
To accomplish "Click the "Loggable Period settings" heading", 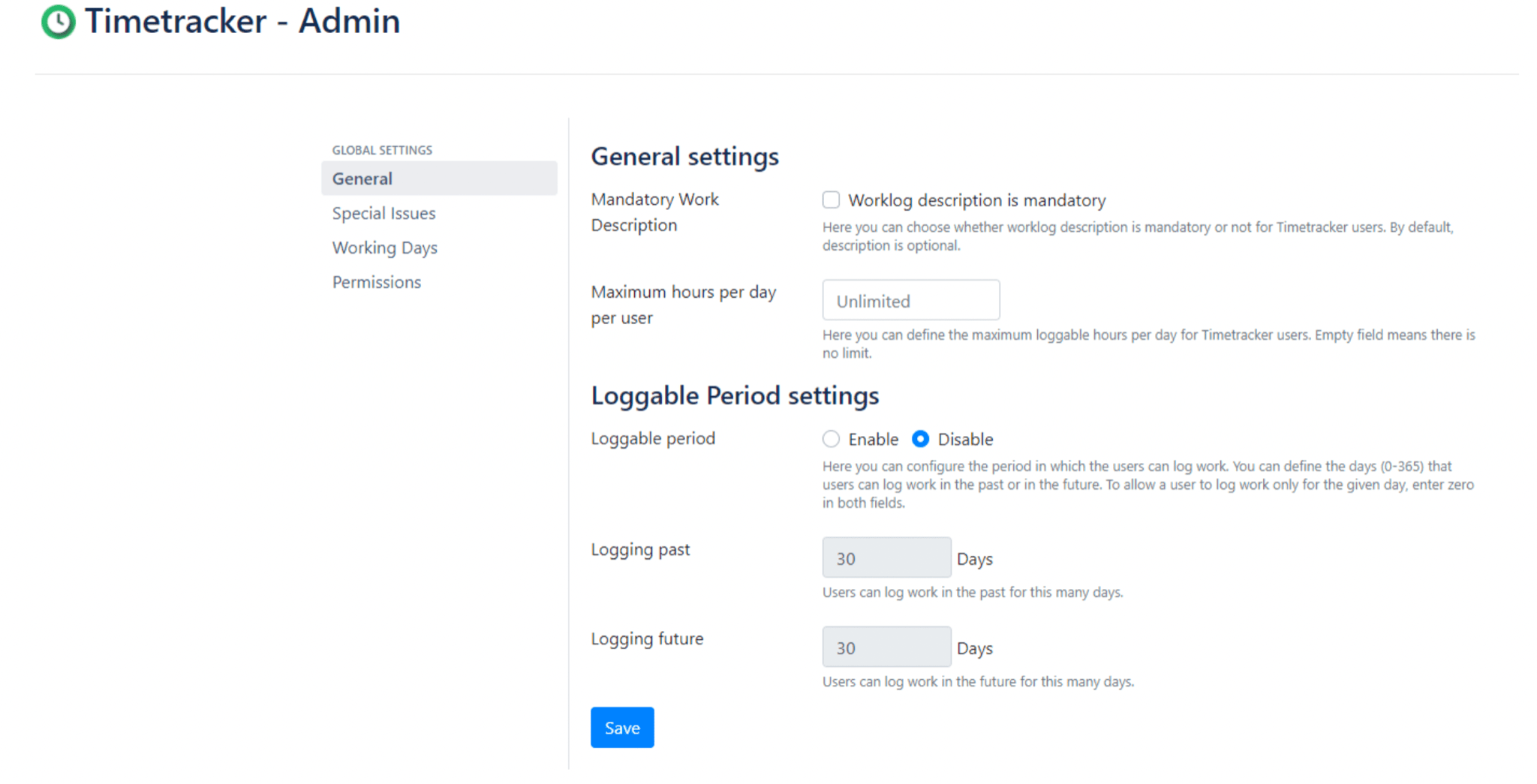I will 735,395.
